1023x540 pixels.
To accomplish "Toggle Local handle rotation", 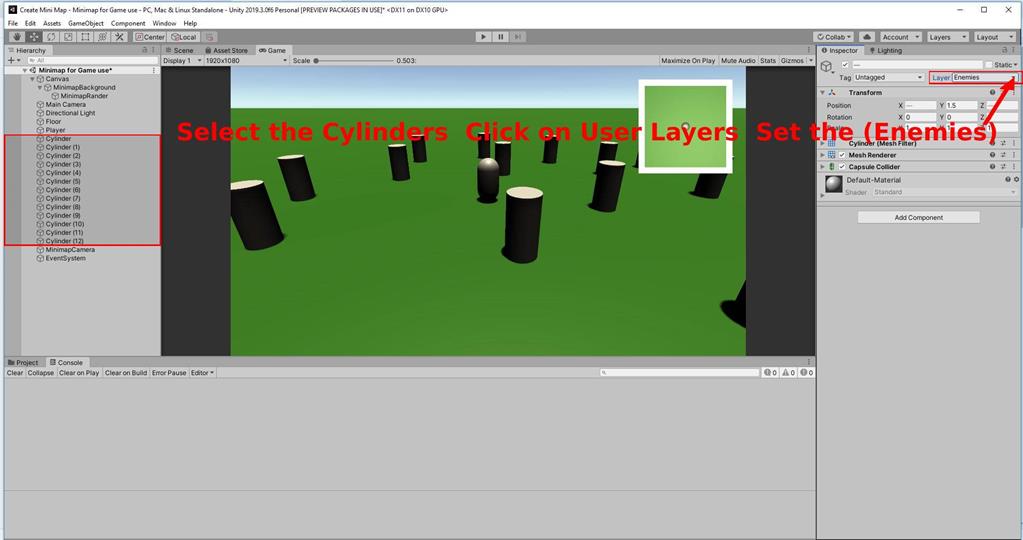I will point(183,37).
